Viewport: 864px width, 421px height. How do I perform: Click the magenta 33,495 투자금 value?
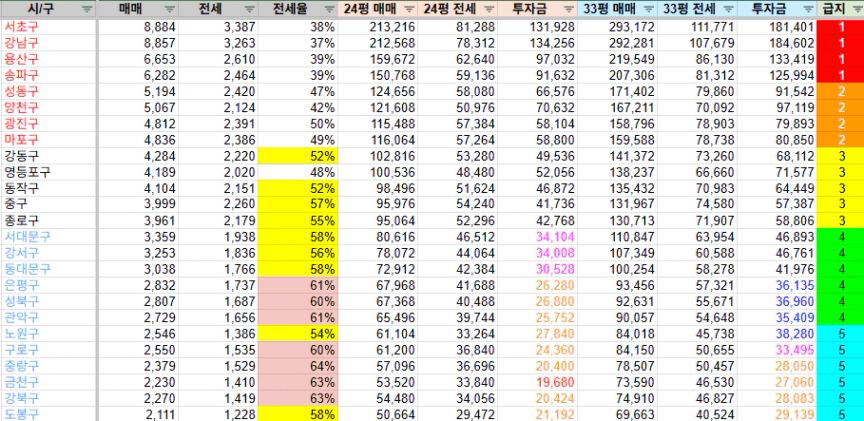coord(794,350)
